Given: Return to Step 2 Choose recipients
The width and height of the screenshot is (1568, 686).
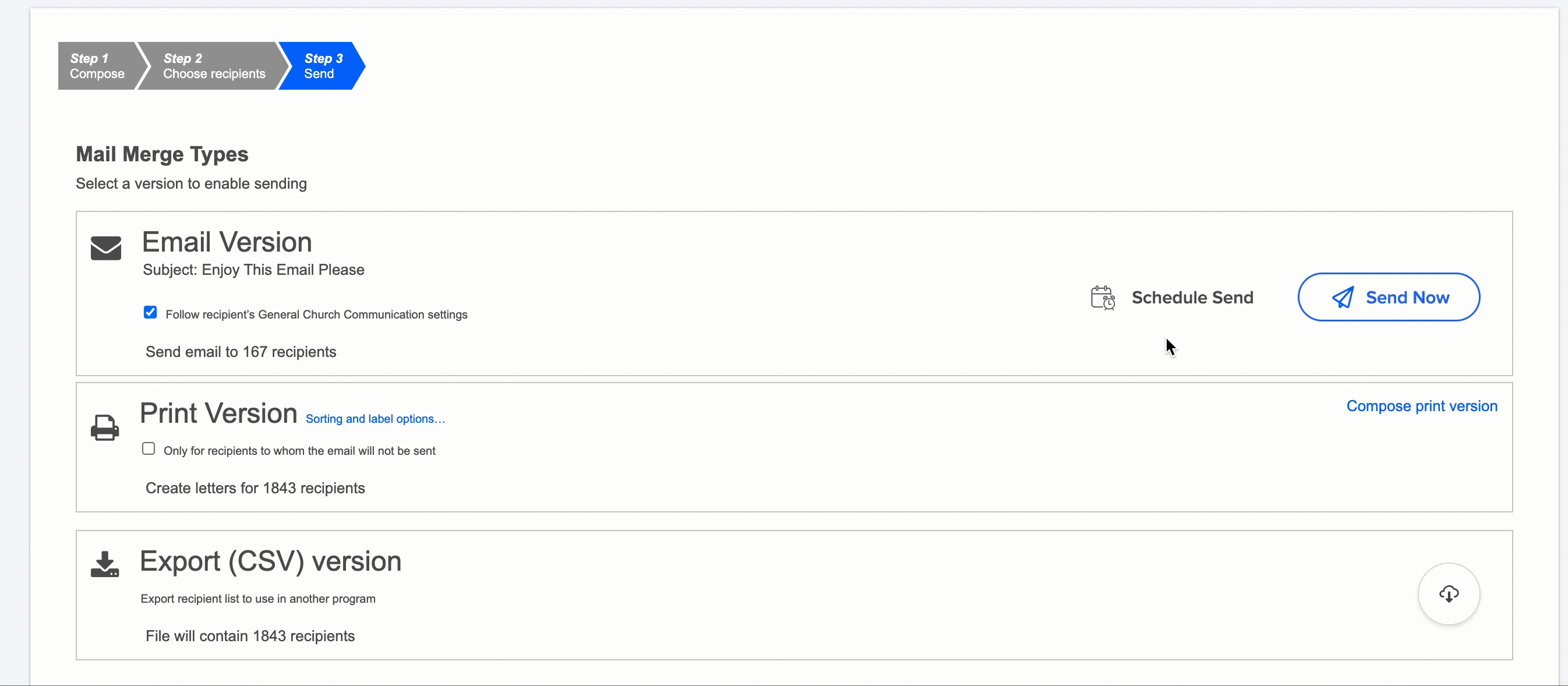Looking at the screenshot, I should coord(213,65).
